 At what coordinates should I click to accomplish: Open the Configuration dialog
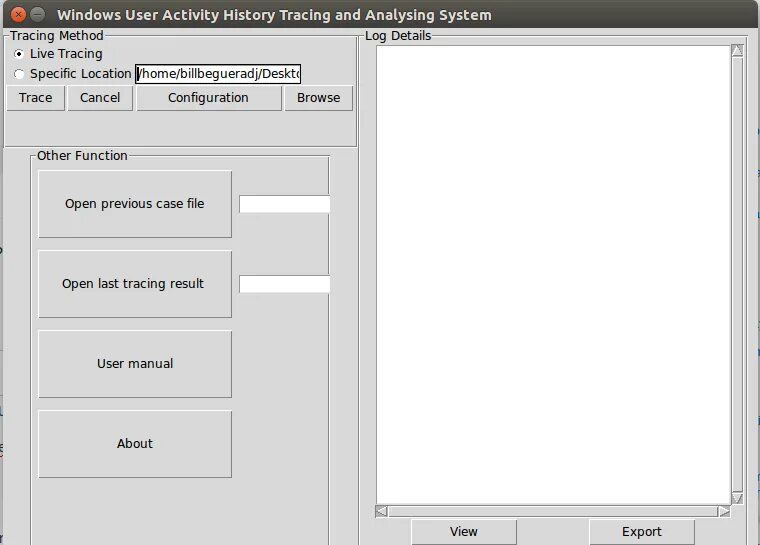tap(208, 98)
